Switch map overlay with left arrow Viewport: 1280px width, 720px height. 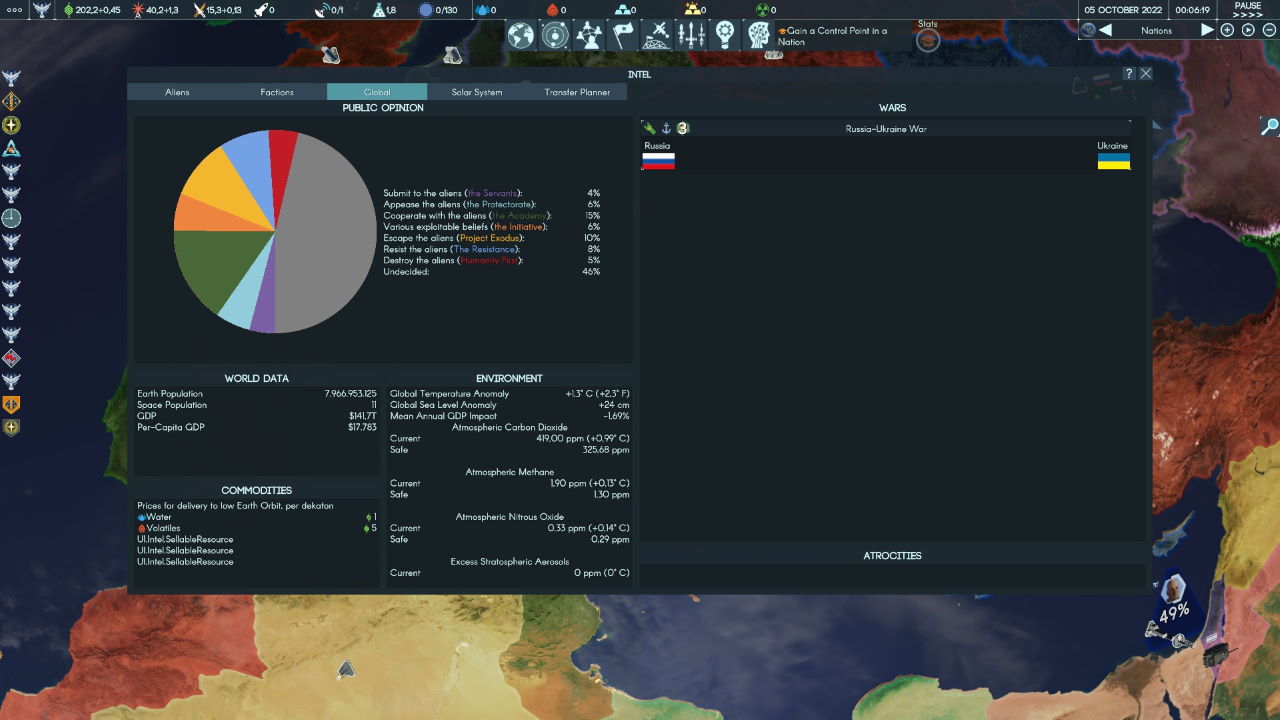(x=1106, y=30)
